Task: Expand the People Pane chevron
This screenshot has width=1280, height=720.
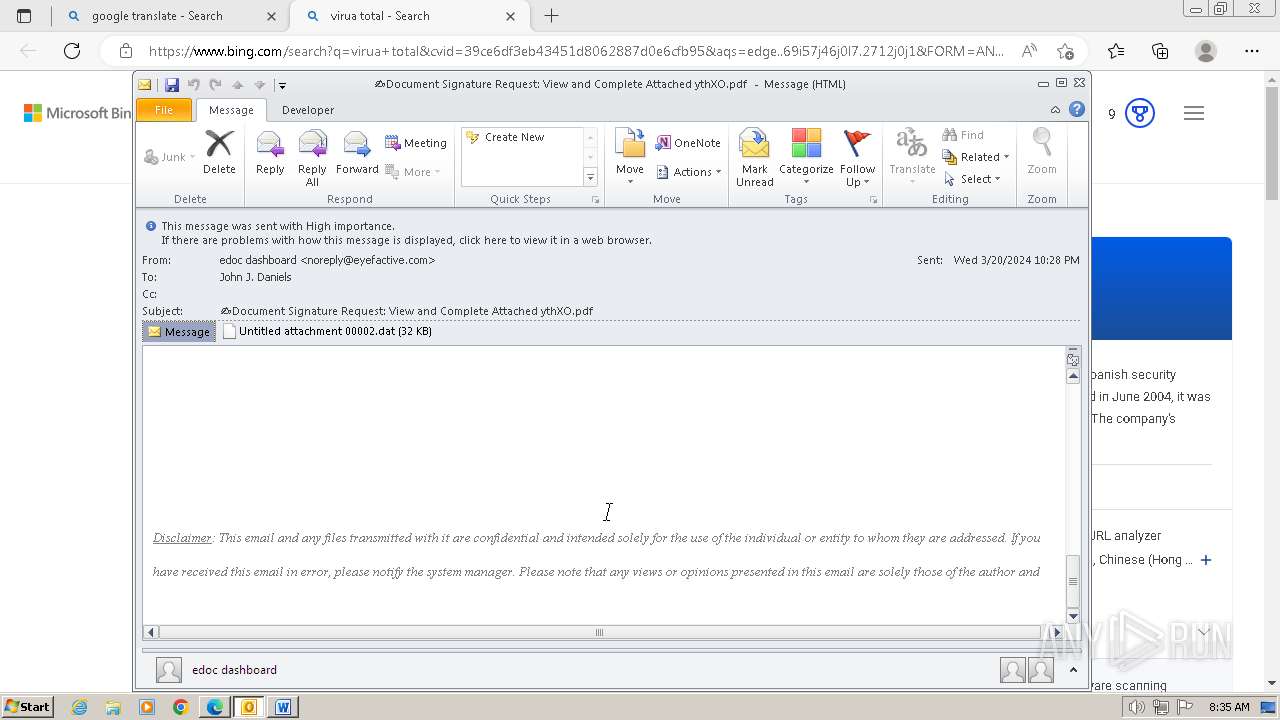Action: click(1073, 670)
